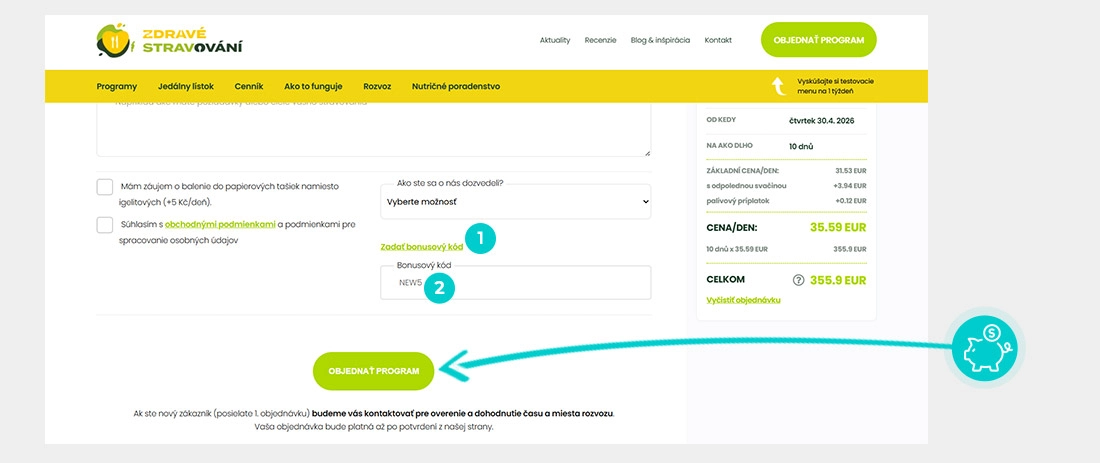Screen dimensions: 1100x463
Task: Focus the Bonusový kód input field
Action: (x=516, y=283)
